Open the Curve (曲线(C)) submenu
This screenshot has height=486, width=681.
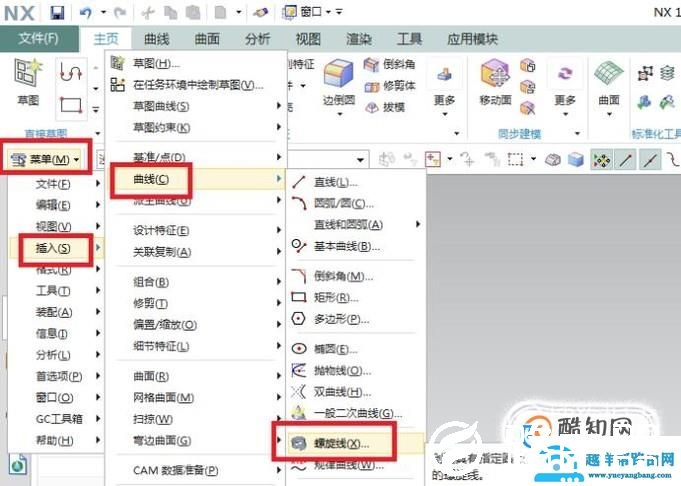pos(151,179)
